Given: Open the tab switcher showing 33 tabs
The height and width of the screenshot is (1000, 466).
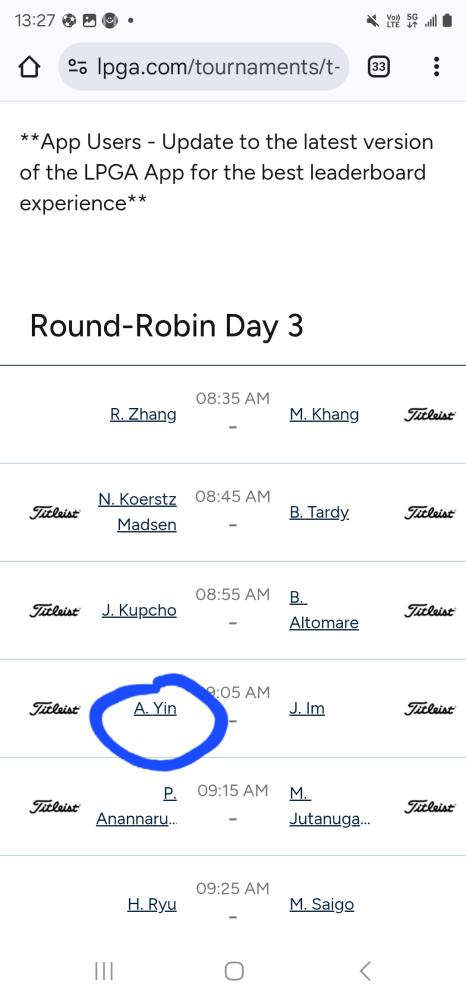Looking at the screenshot, I should tap(379, 67).
